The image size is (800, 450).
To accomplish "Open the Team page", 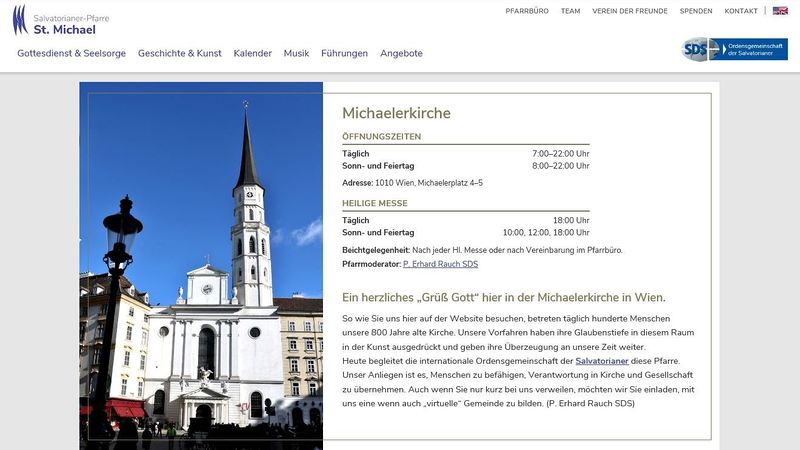I will 570,11.
